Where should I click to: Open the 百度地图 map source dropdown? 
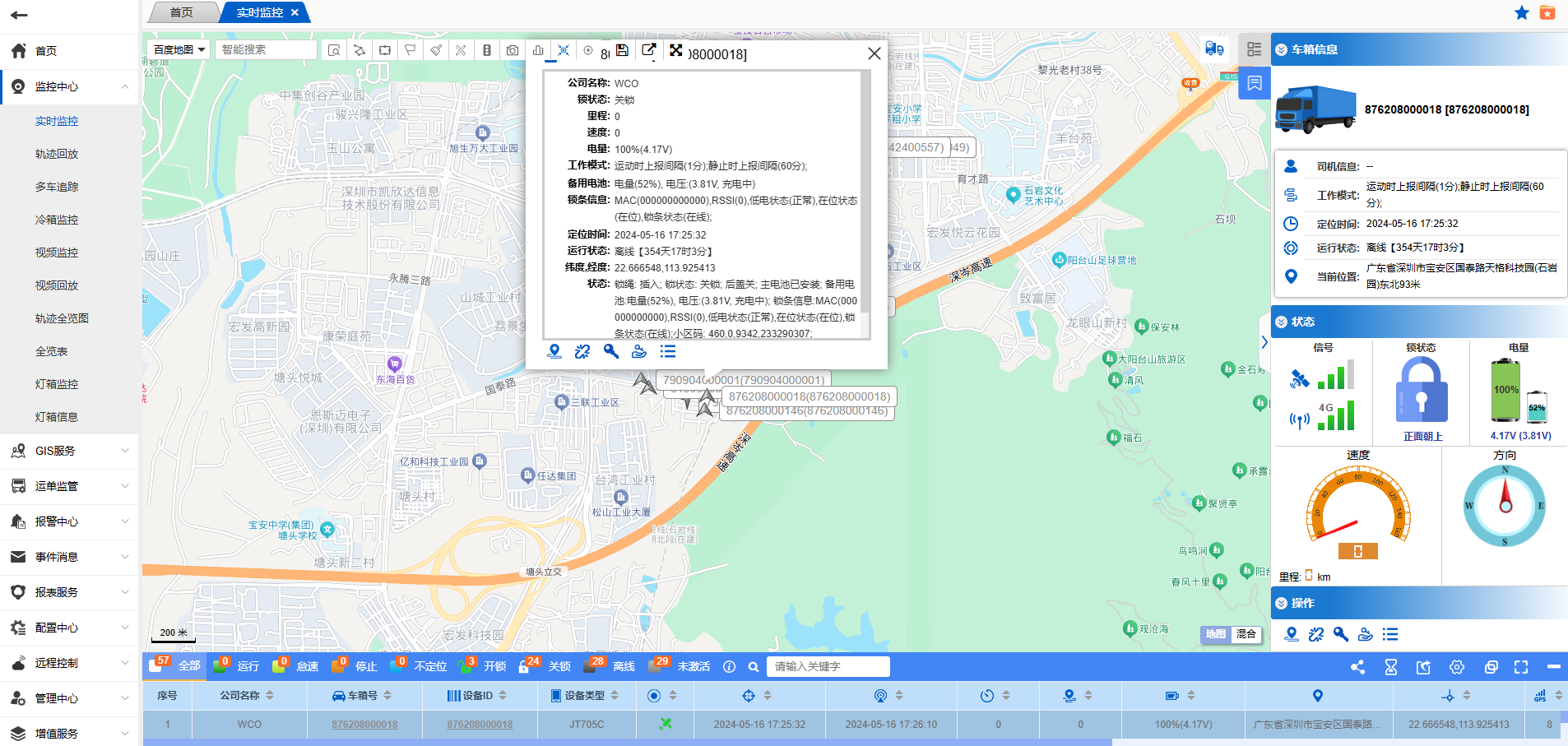pos(179,50)
